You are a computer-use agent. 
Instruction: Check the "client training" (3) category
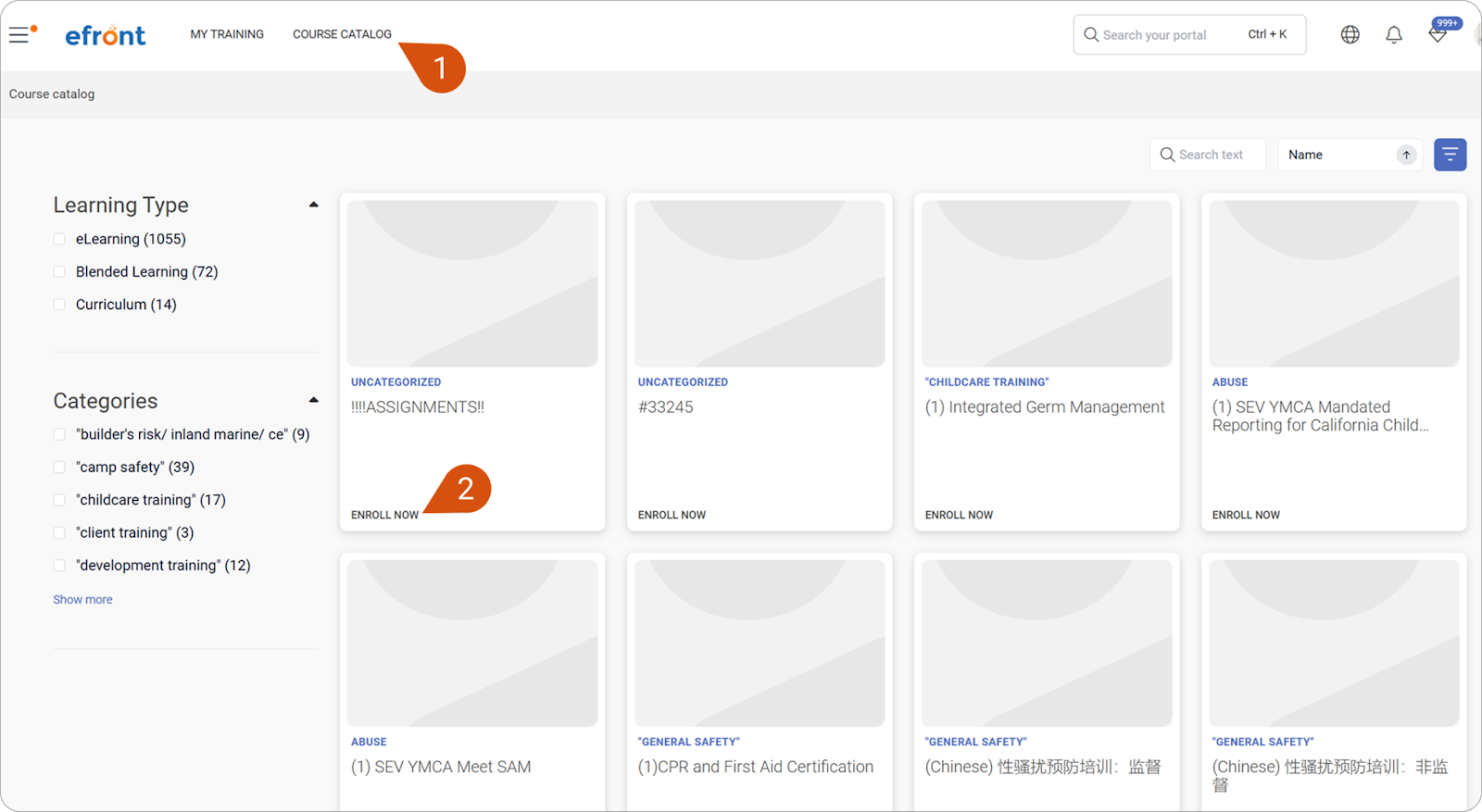point(59,533)
